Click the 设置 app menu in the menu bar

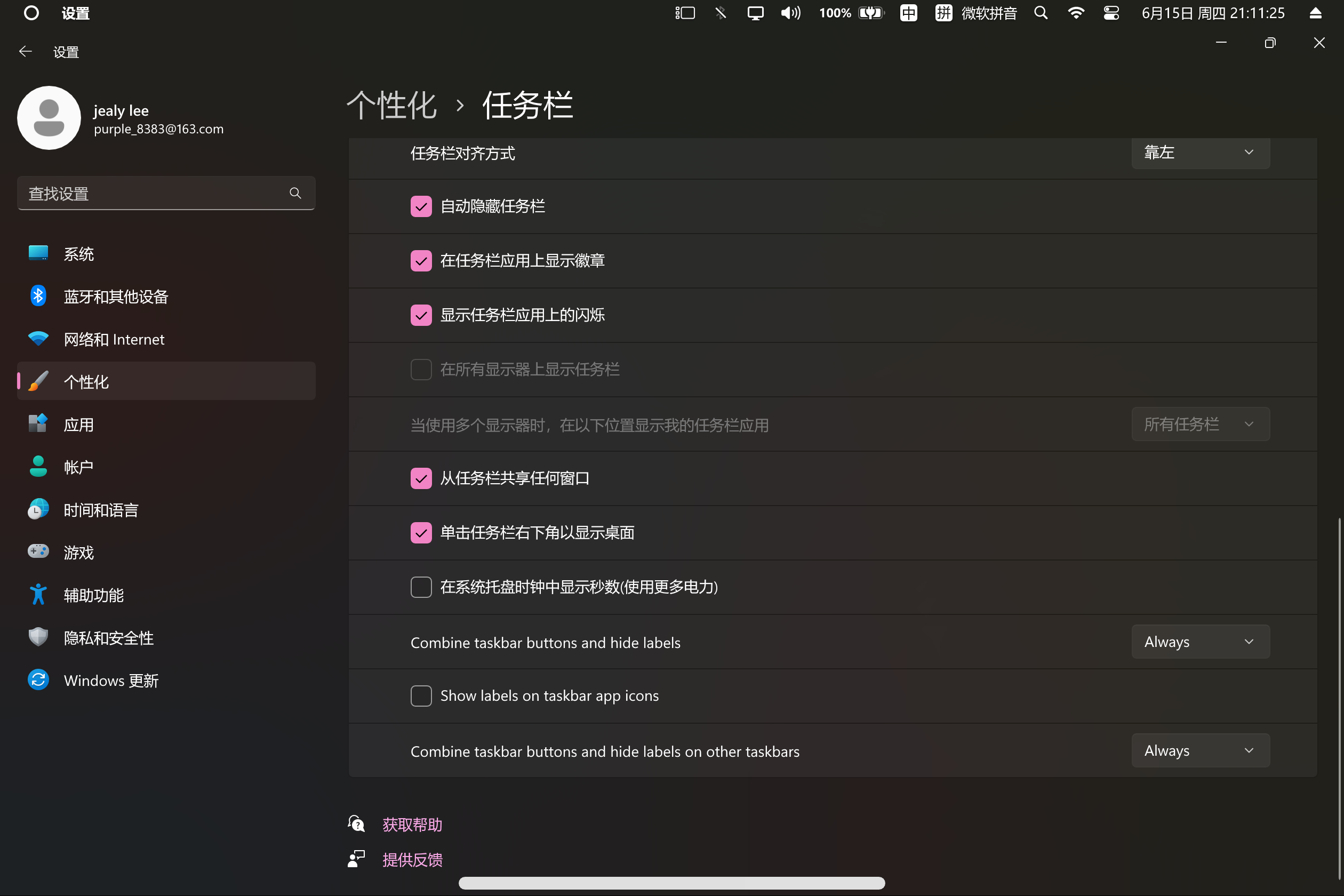coord(75,13)
